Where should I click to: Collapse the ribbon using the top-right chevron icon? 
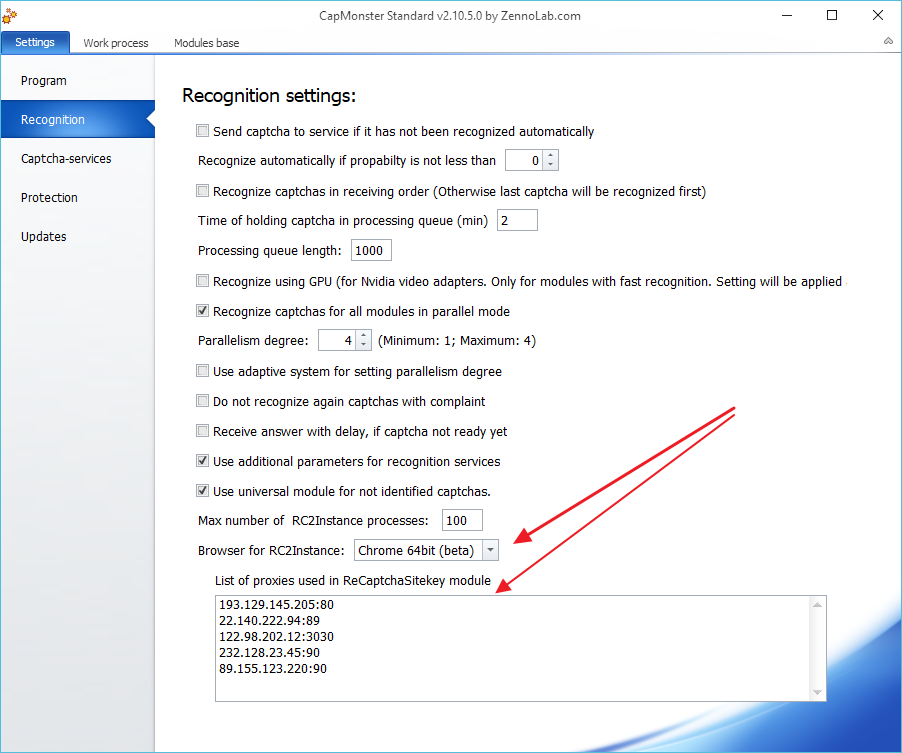point(888,41)
